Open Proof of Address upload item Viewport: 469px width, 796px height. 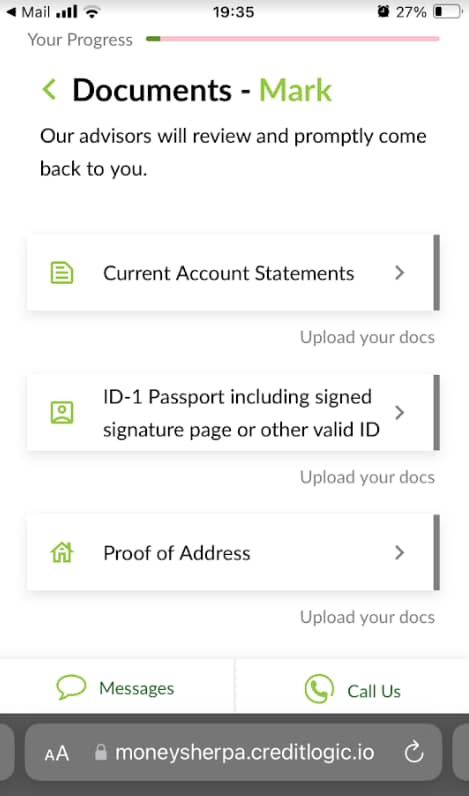tap(233, 552)
